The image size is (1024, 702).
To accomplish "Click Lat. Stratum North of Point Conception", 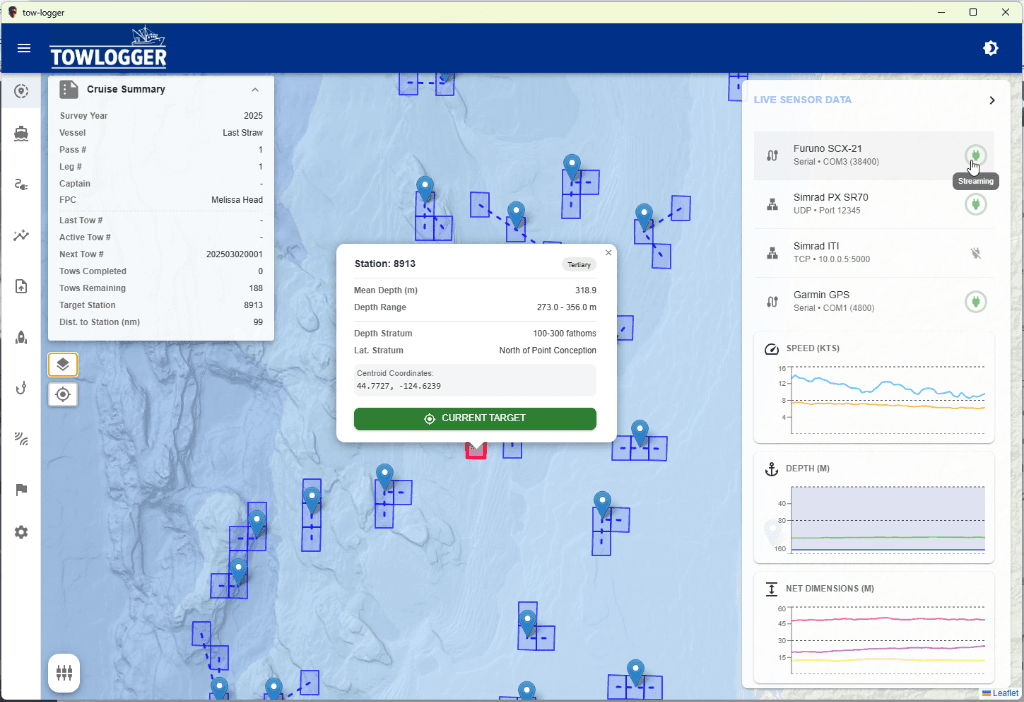I will (x=547, y=350).
